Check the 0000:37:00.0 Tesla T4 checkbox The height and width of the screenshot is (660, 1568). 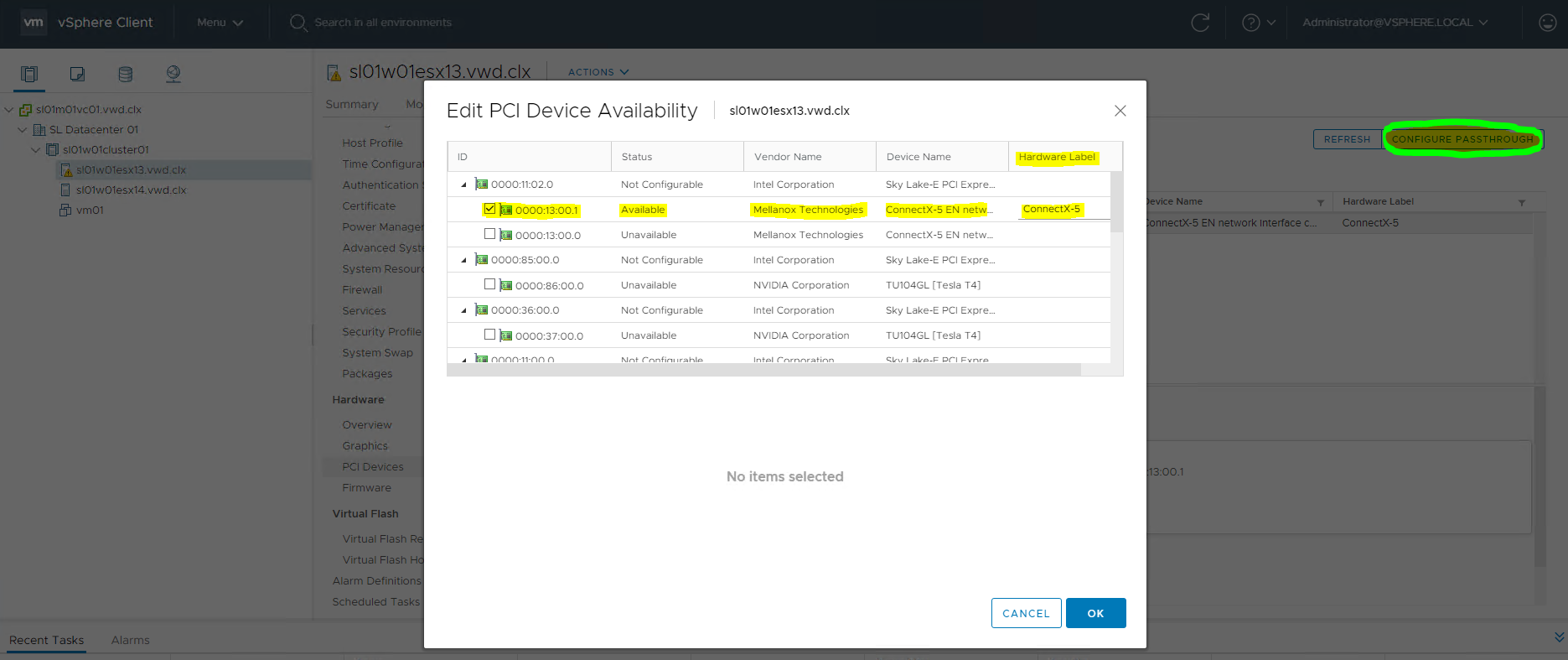click(489, 335)
